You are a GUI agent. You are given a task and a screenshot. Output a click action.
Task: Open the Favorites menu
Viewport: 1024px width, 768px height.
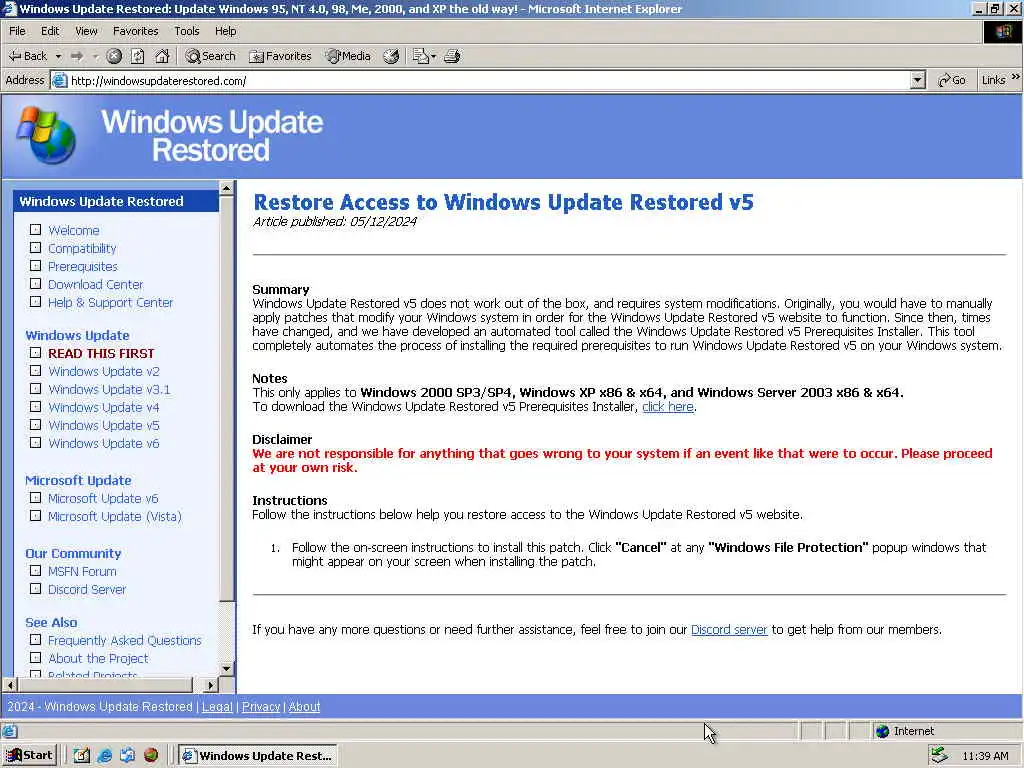point(135,31)
